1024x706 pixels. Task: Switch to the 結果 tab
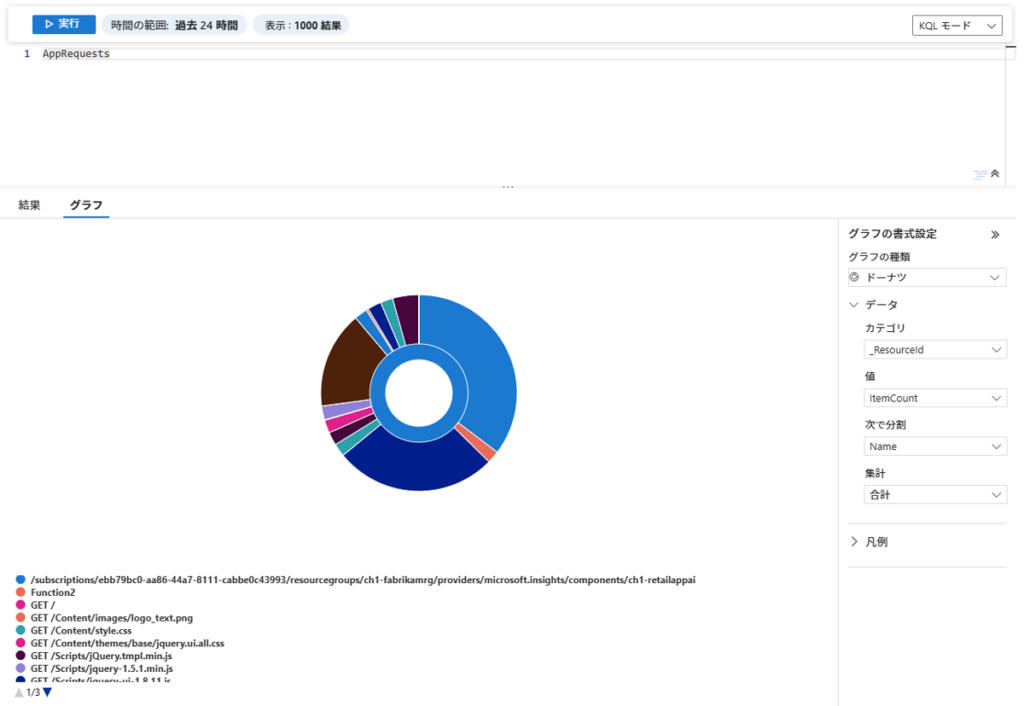[x=29, y=205]
